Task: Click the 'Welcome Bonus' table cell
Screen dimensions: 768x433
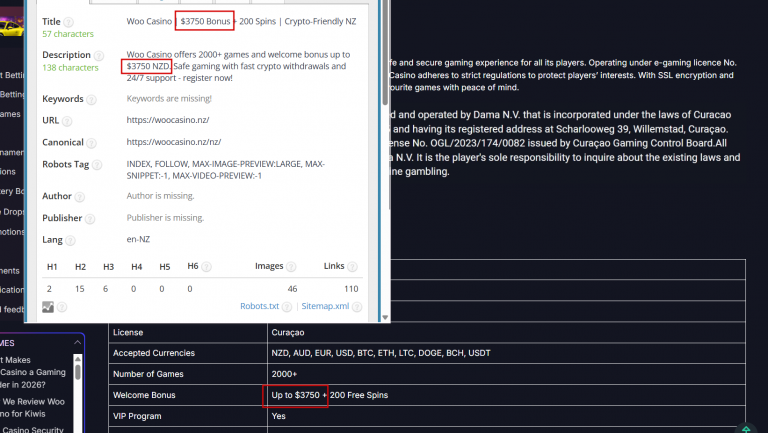Action: pos(188,395)
